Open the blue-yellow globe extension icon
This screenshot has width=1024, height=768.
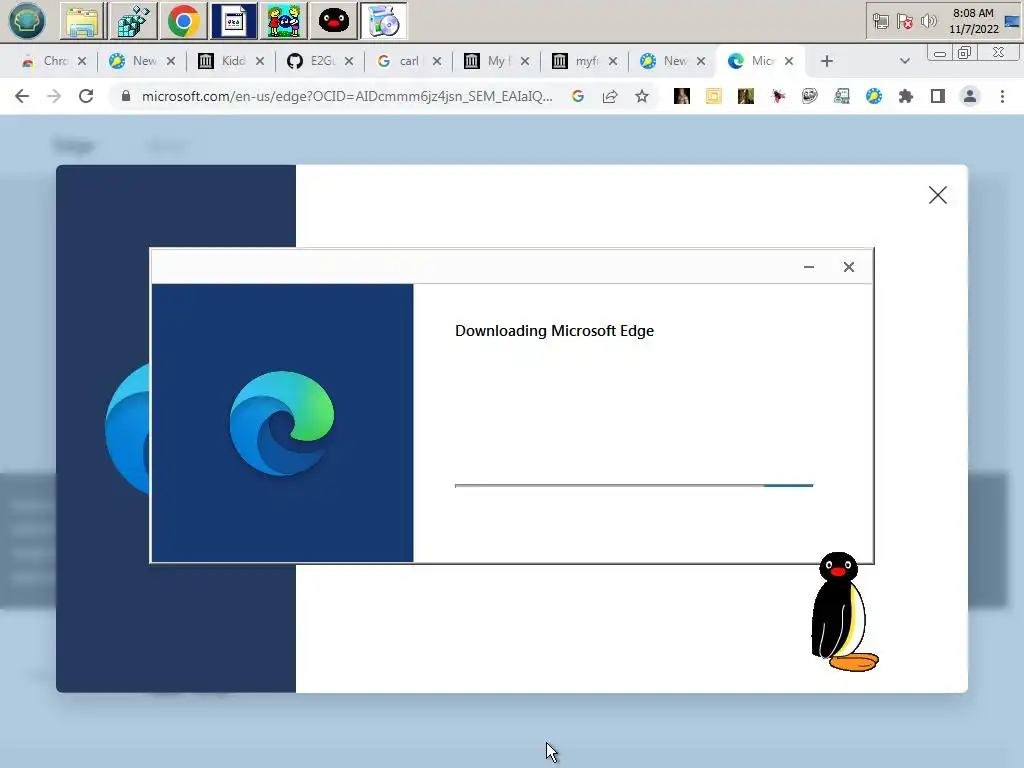[874, 97]
